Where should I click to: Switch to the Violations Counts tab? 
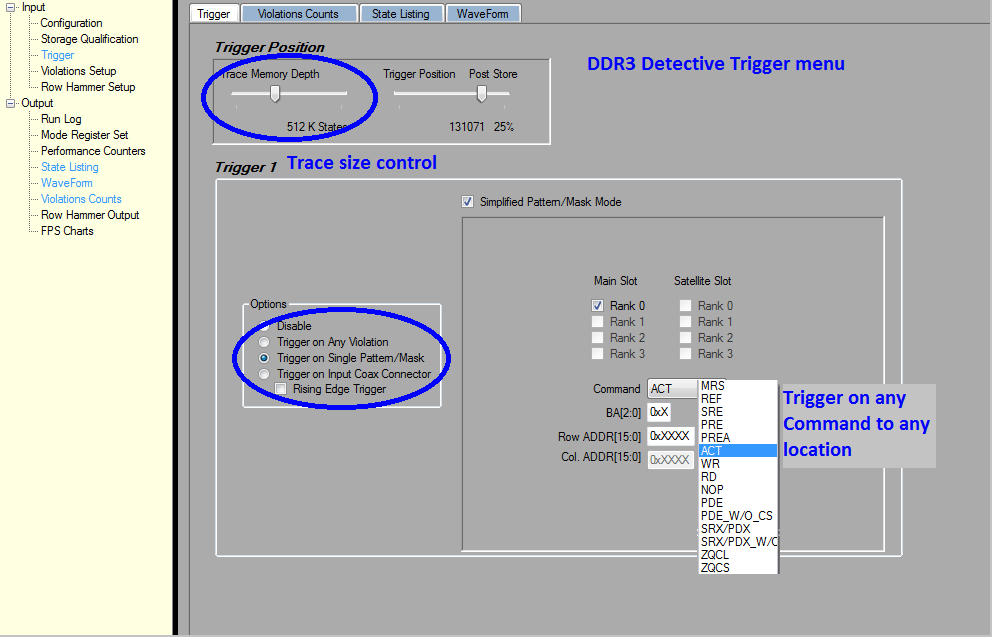(298, 13)
